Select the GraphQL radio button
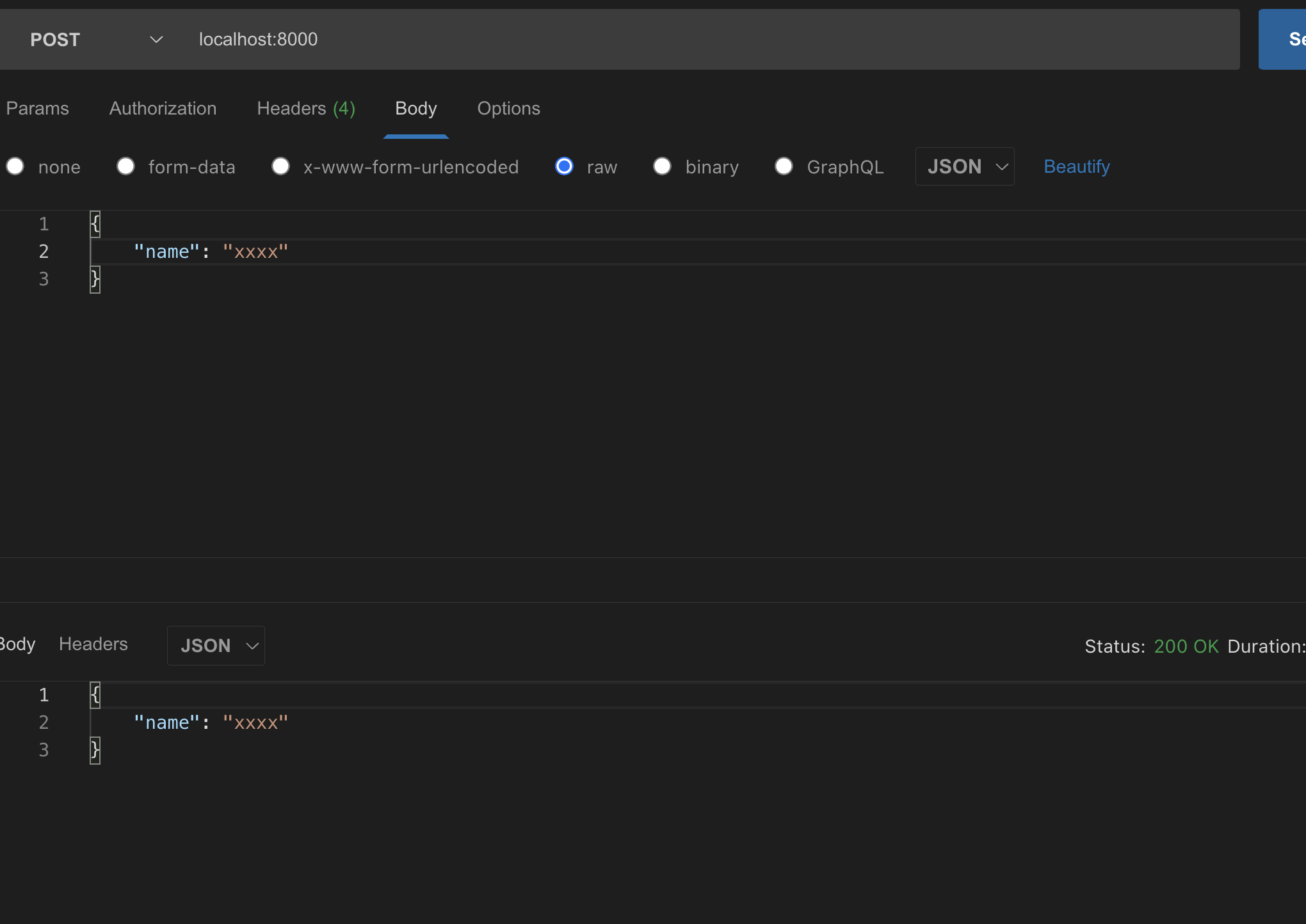1306x924 pixels. pyautogui.click(x=784, y=166)
